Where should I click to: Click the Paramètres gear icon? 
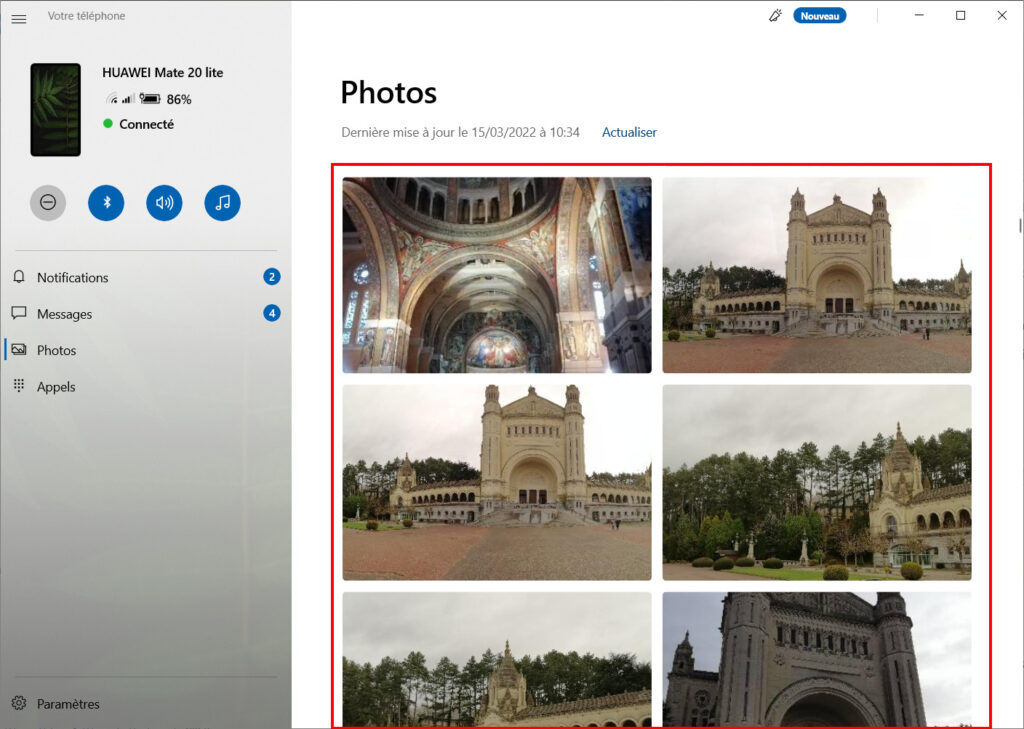tap(19, 703)
